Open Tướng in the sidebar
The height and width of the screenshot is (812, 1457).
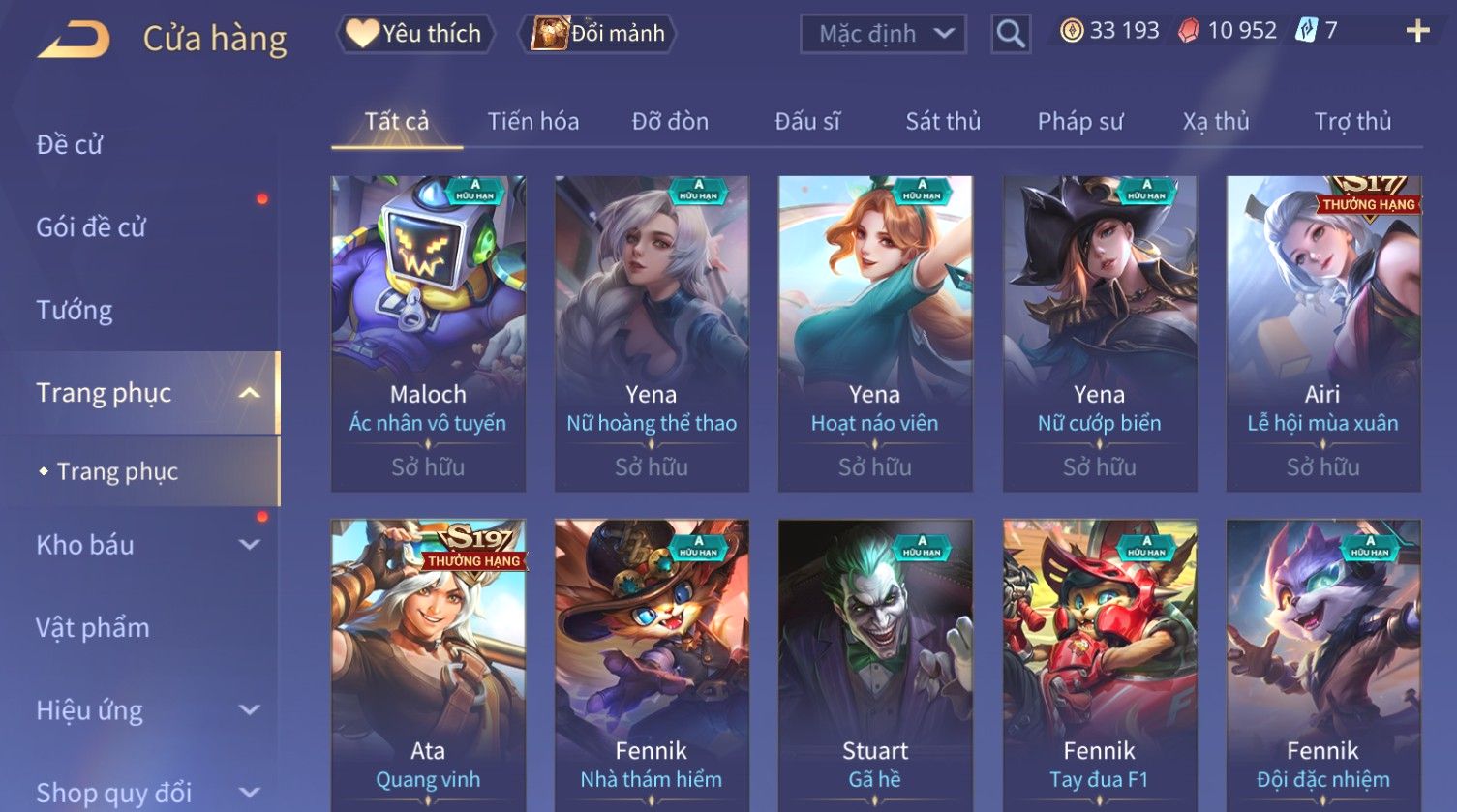point(75,310)
